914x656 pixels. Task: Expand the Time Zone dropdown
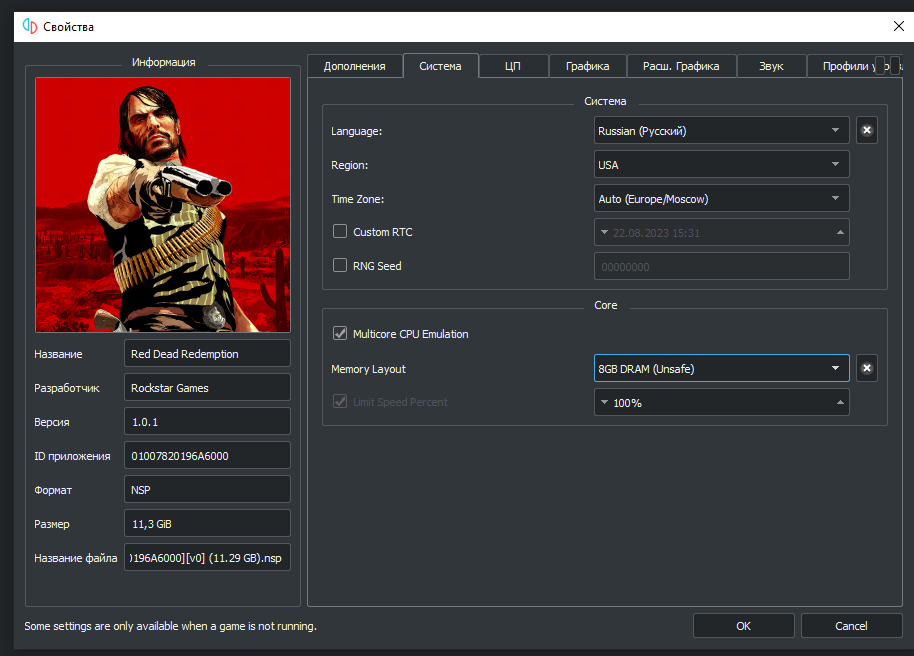point(721,198)
